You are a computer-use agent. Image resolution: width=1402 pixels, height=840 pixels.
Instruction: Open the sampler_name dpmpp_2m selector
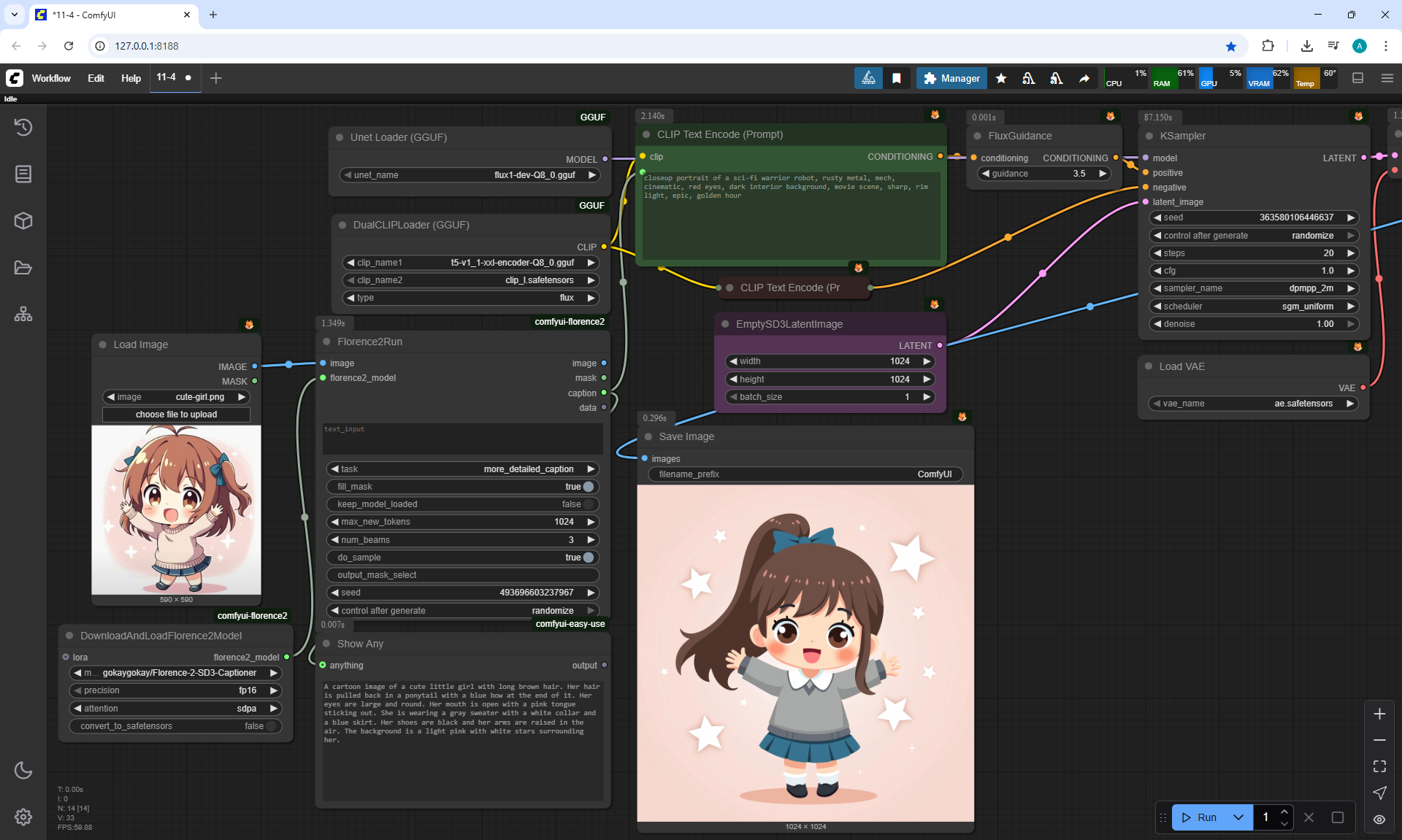(x=1254, y=288)
